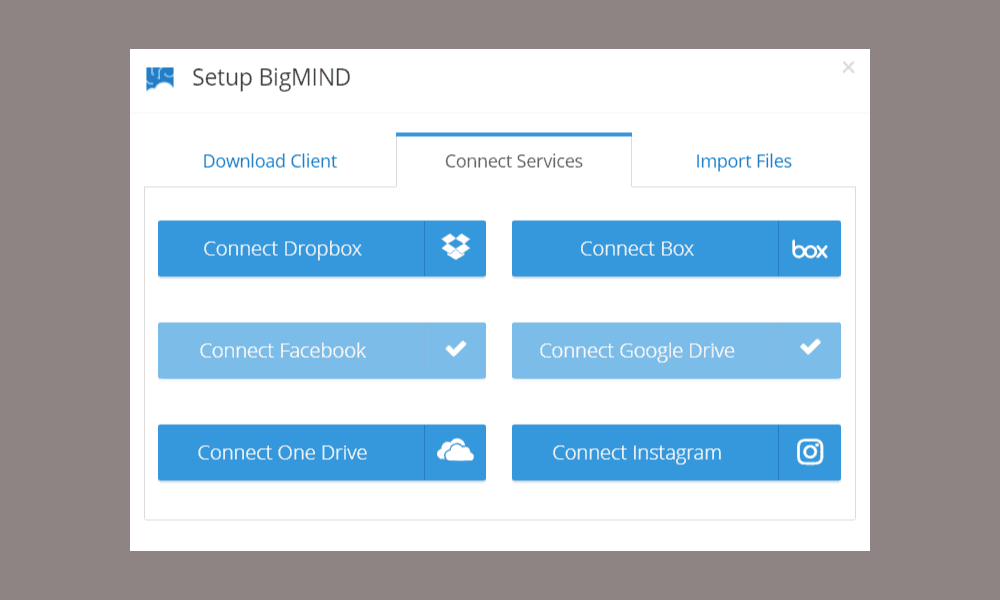Switch to the Download Client tab

coord(270,161)
